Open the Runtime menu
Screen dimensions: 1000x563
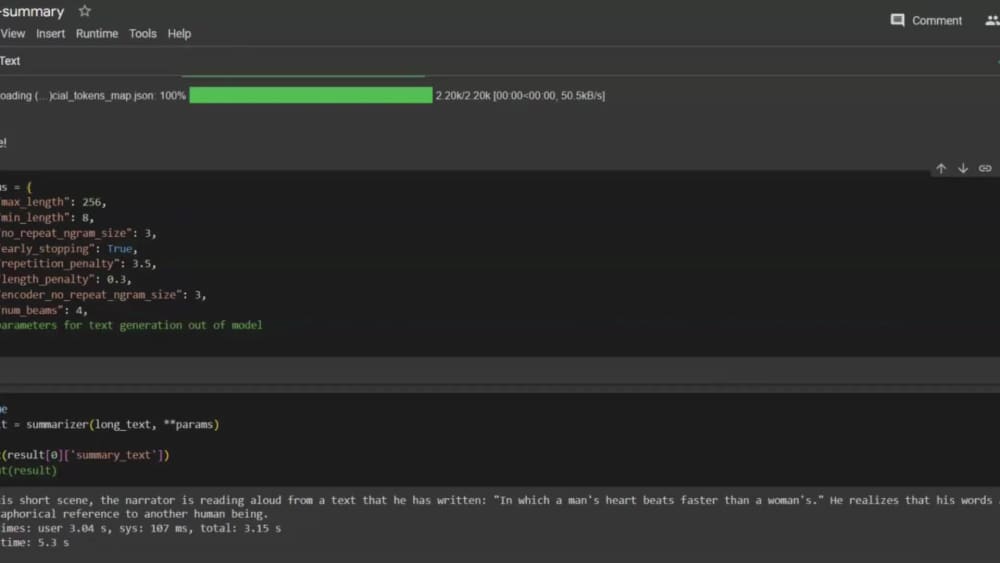pos(97,34)
